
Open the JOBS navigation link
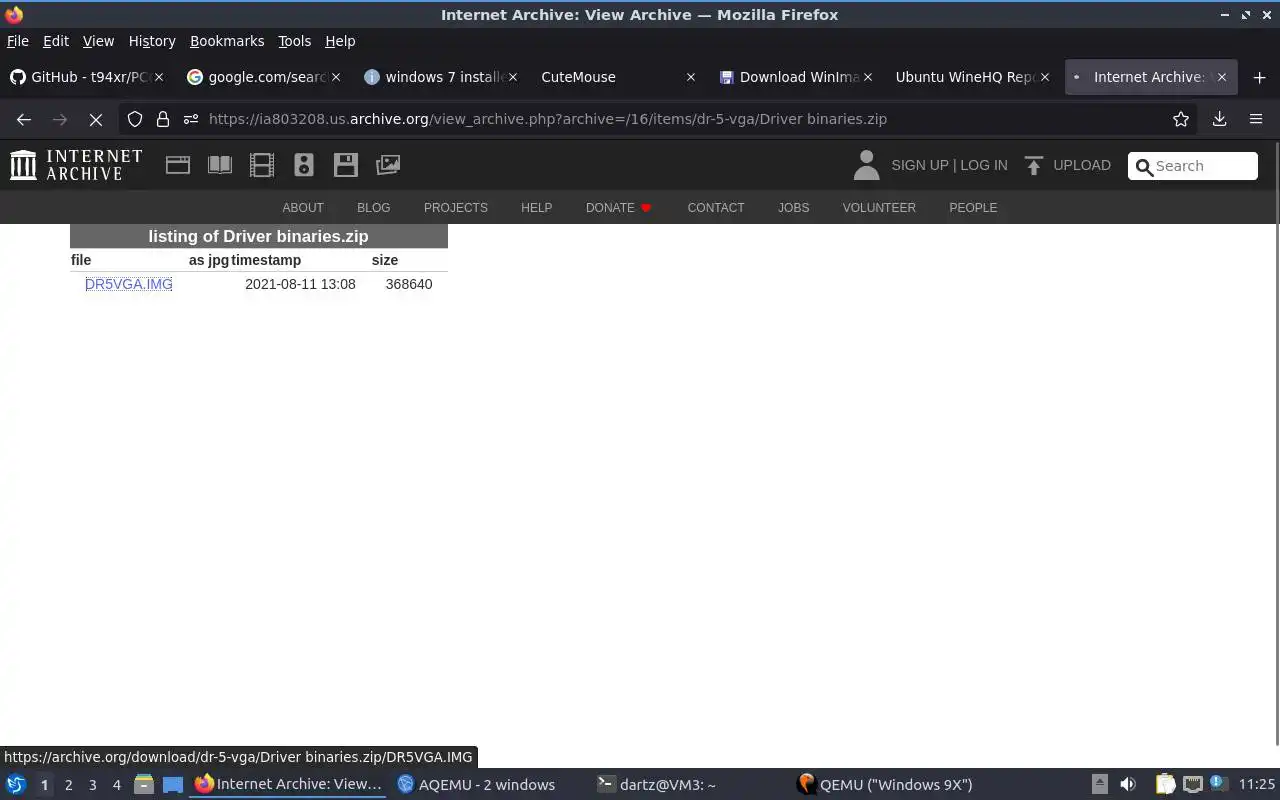click(794, 208)
